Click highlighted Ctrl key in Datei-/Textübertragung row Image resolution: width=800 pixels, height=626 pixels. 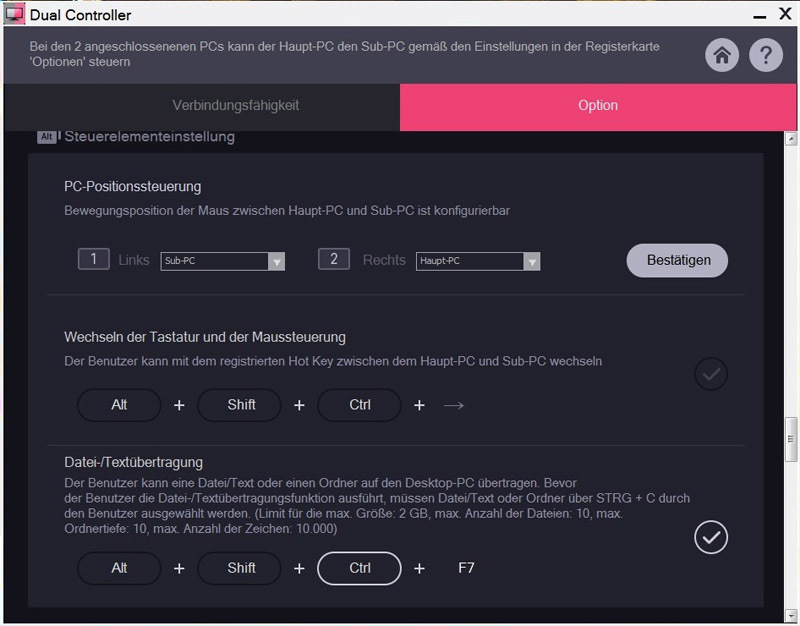tap(359, 568)
